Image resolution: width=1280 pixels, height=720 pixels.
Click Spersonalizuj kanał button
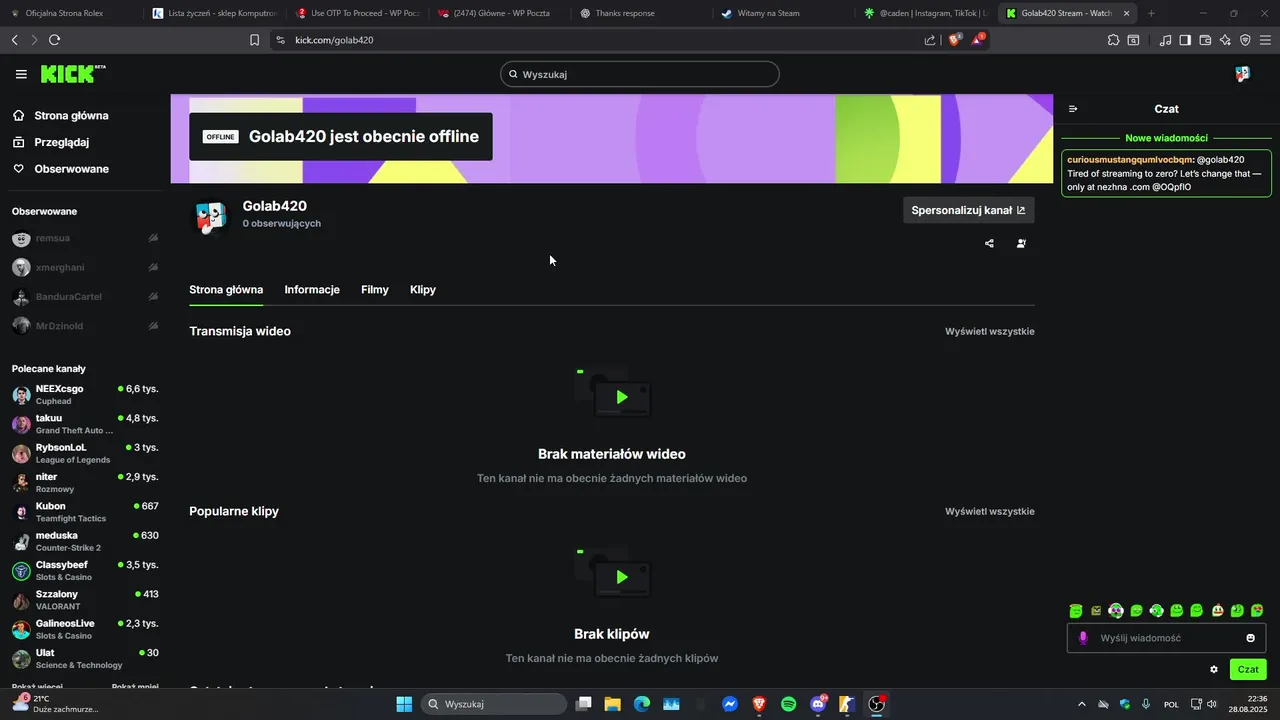968,210
